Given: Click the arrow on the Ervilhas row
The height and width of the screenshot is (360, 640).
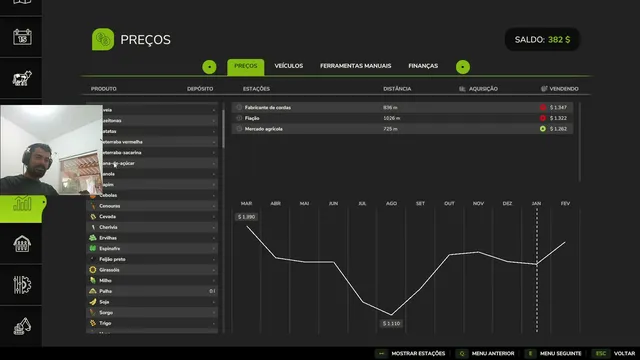Looking at the screenshot, I should coord(213,238).
